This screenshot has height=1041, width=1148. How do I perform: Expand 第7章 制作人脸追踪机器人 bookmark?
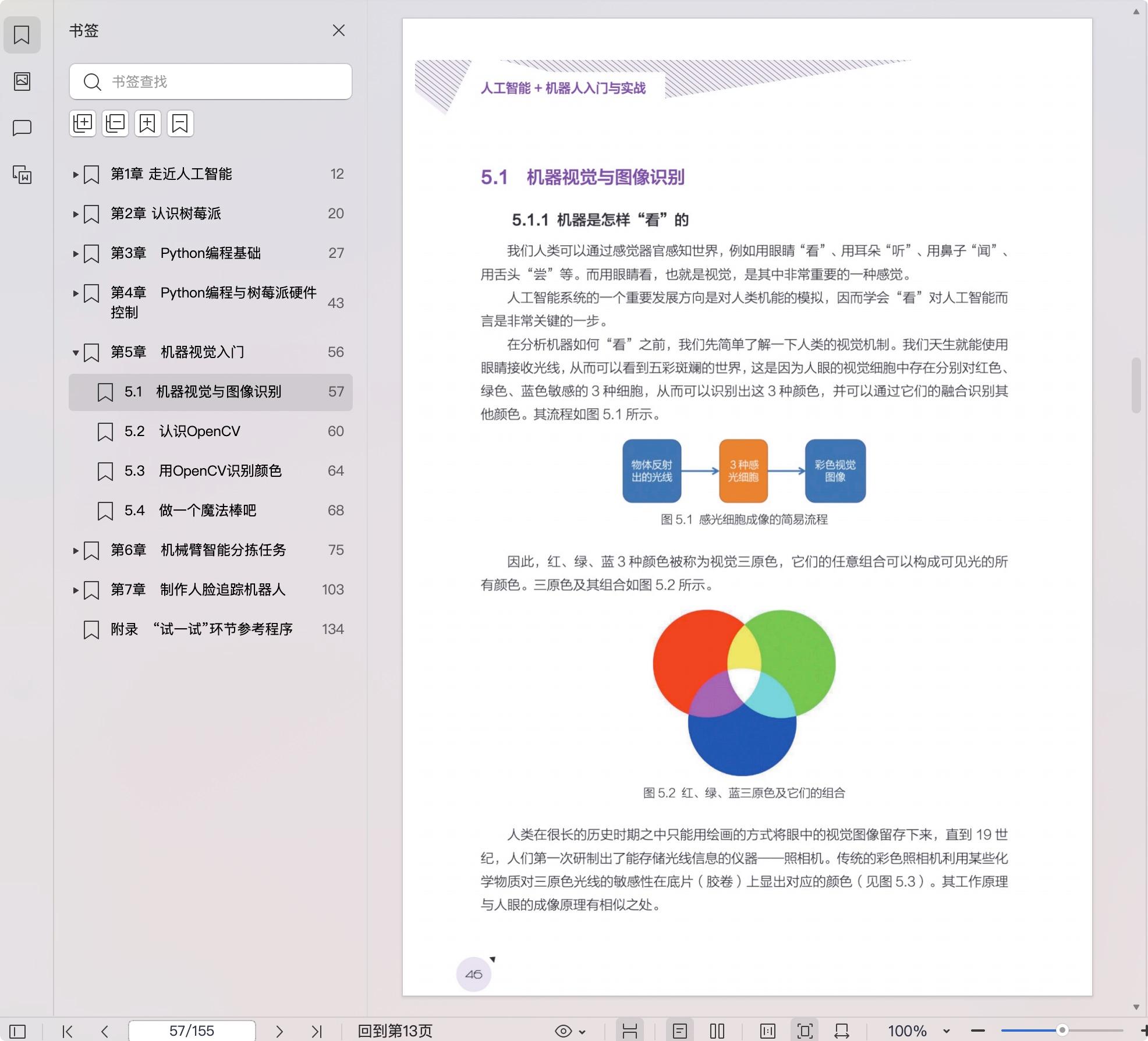tap(75, 590)
